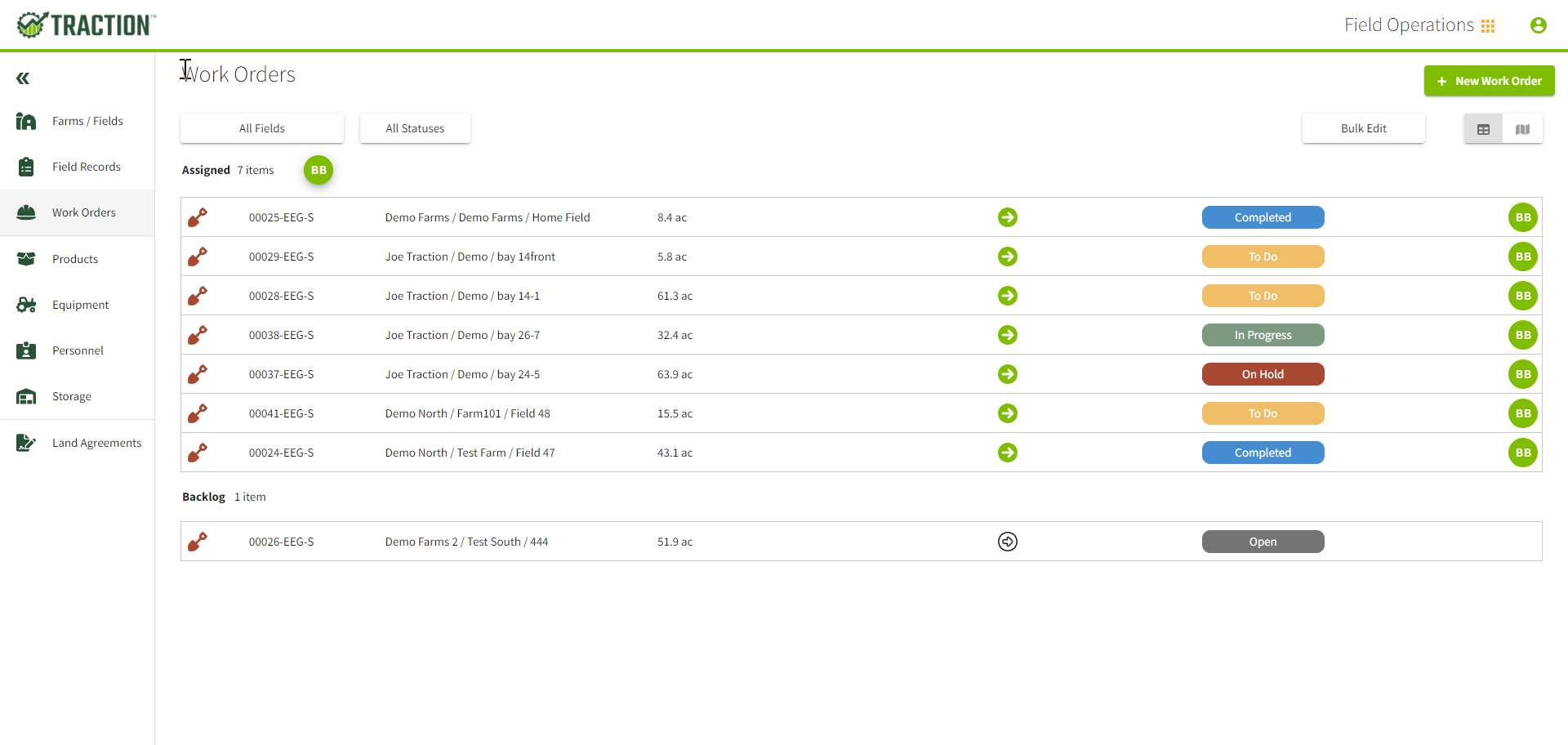Switch to table list view icon
The image size is (1568, 745).
pos(1483,129)
